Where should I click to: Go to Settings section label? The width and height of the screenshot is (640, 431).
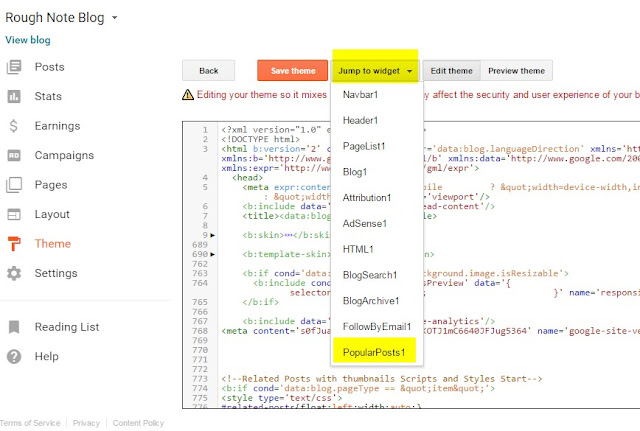coord(56,273)
